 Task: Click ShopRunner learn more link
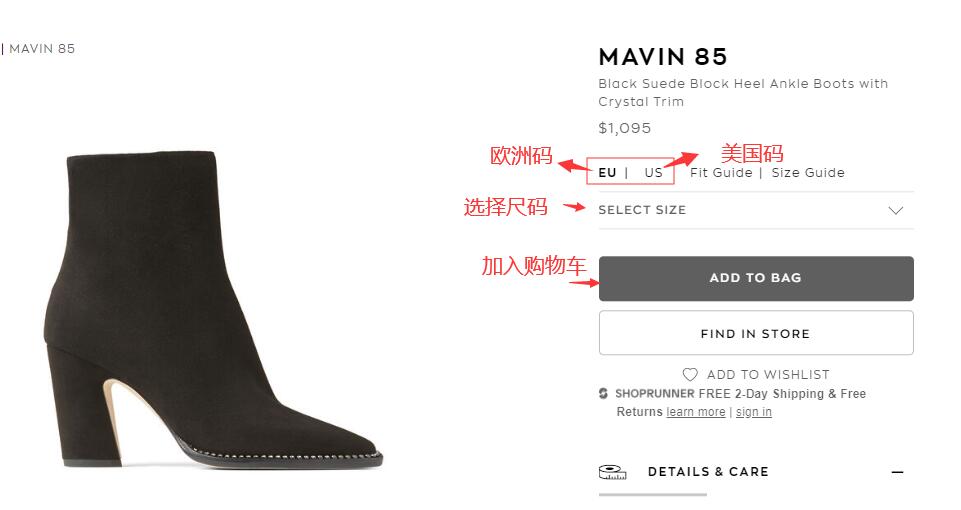[x=696, y=412]
